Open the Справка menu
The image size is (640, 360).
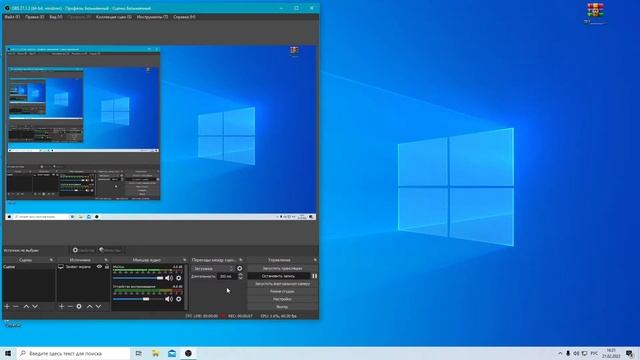click(x=184, y=17)
